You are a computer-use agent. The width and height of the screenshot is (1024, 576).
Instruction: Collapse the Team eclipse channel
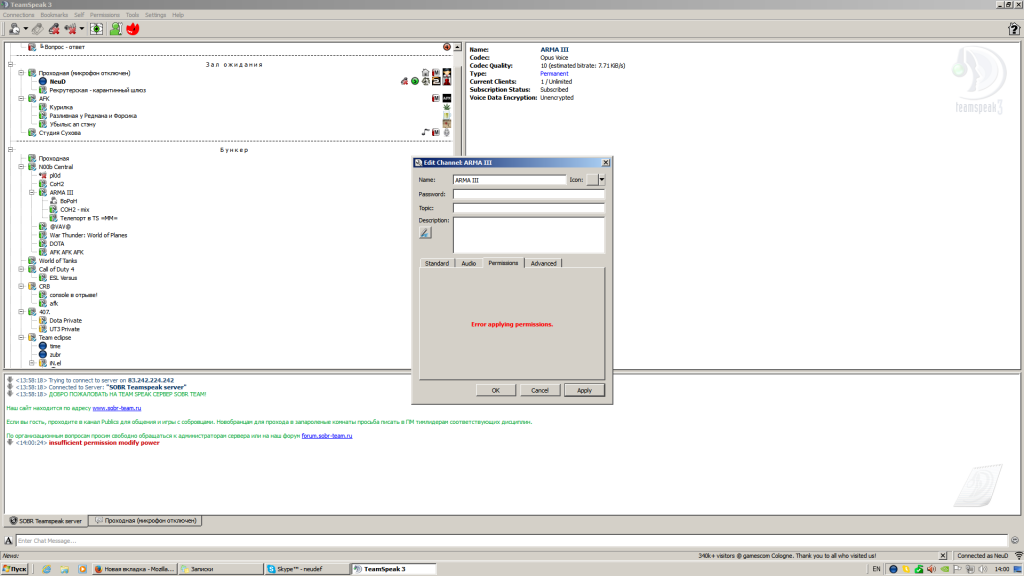pyautogui.click(x=21, y=338)
